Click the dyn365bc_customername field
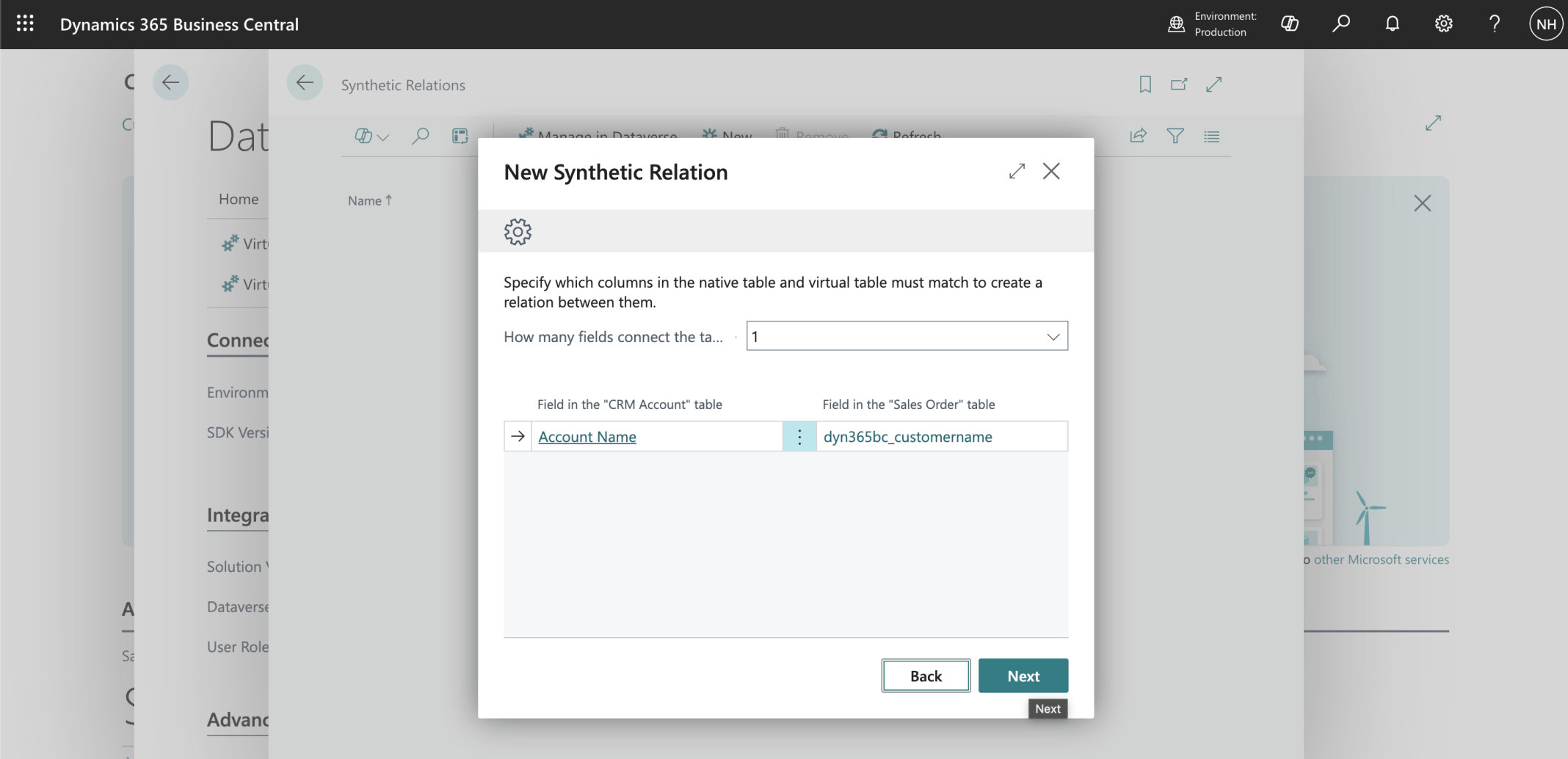Image resolution: width=1568 pixels, height=759 pixels. (943, 437)
